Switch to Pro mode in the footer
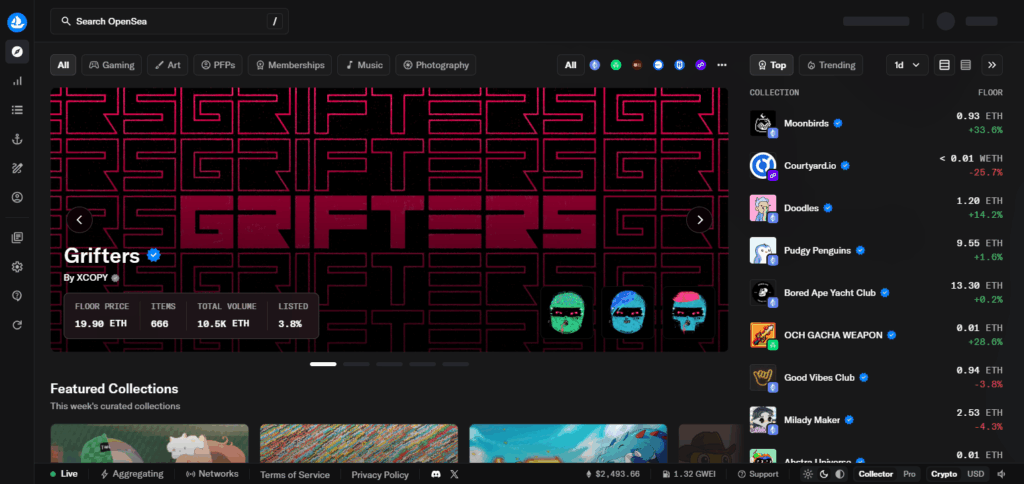This screenshot has height=484, width=1024. pyautogui.click(x=909, y=474)
